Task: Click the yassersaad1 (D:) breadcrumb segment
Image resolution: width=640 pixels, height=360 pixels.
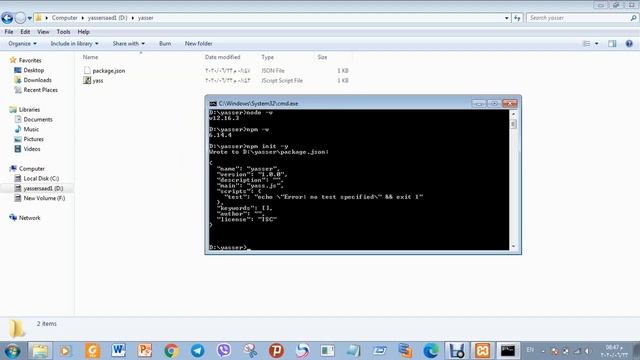Action: 107,18
